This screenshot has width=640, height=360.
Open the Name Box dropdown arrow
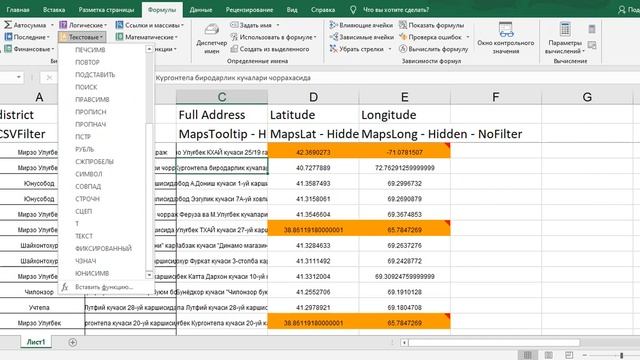tap(19, 77)
